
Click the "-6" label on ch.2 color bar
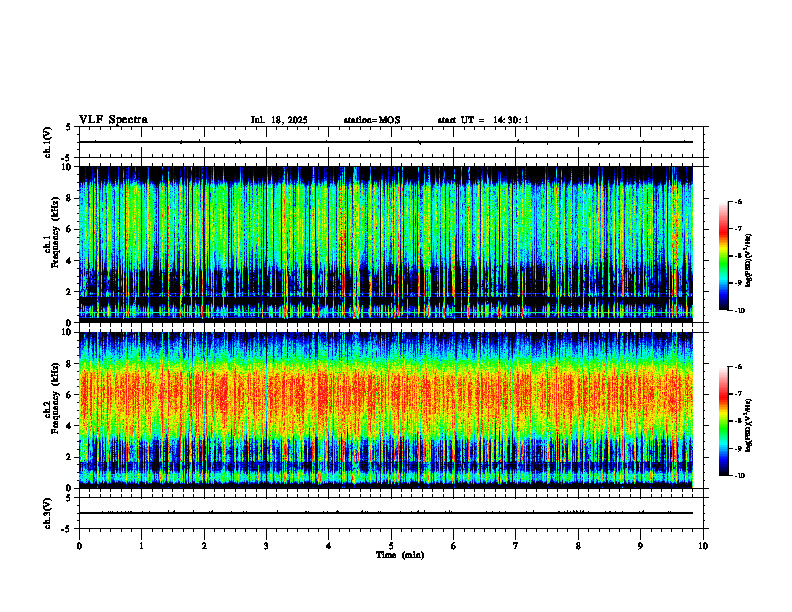pyautogui.click(x=738, y=367)
